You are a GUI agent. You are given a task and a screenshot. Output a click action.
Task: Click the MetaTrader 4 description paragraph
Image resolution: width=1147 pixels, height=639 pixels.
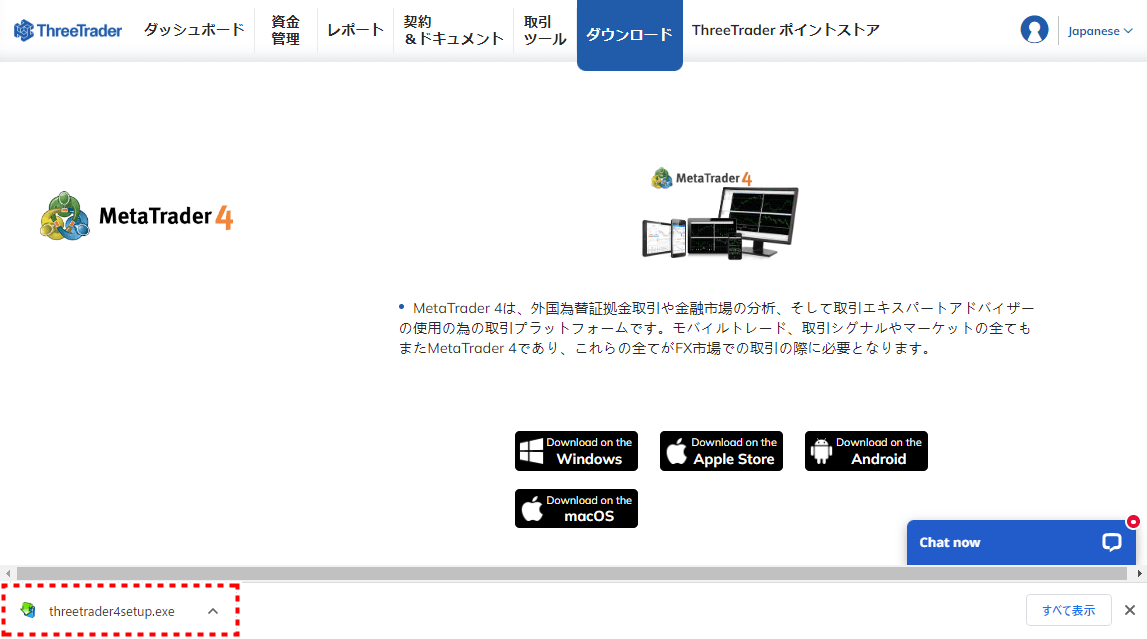point(717,328)
